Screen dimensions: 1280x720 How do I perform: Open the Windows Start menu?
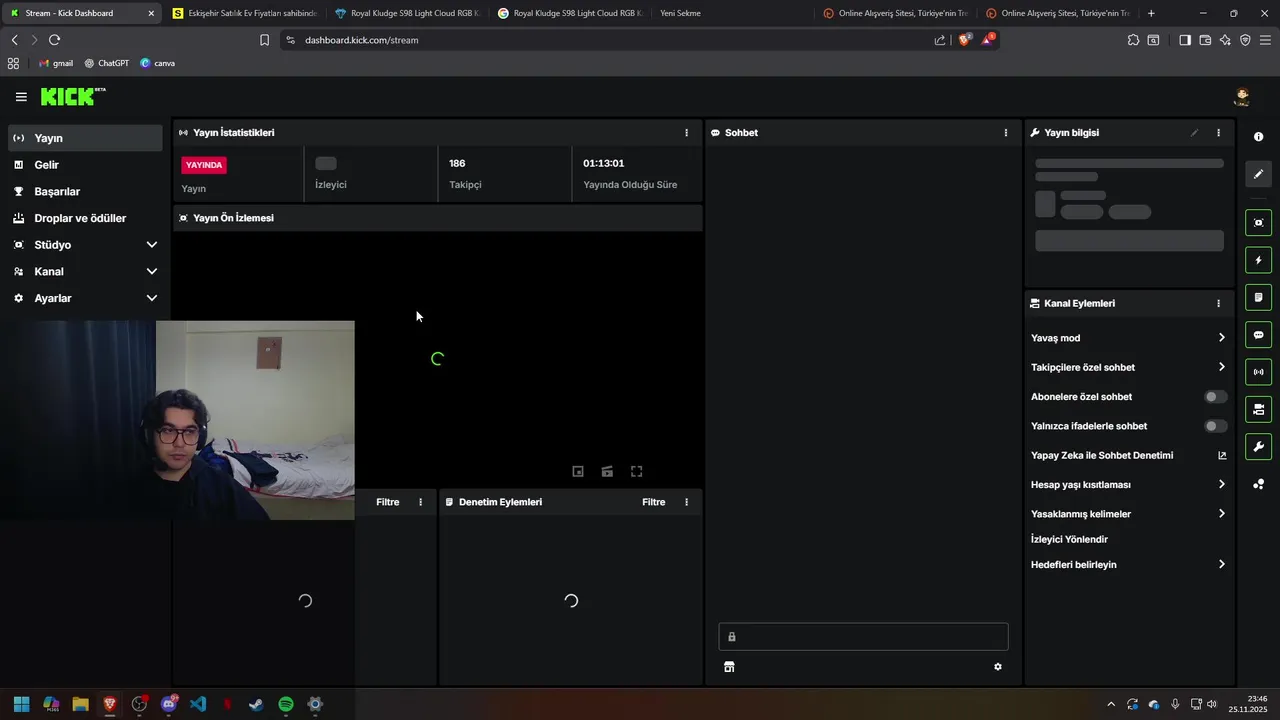[x=21, y=704]
